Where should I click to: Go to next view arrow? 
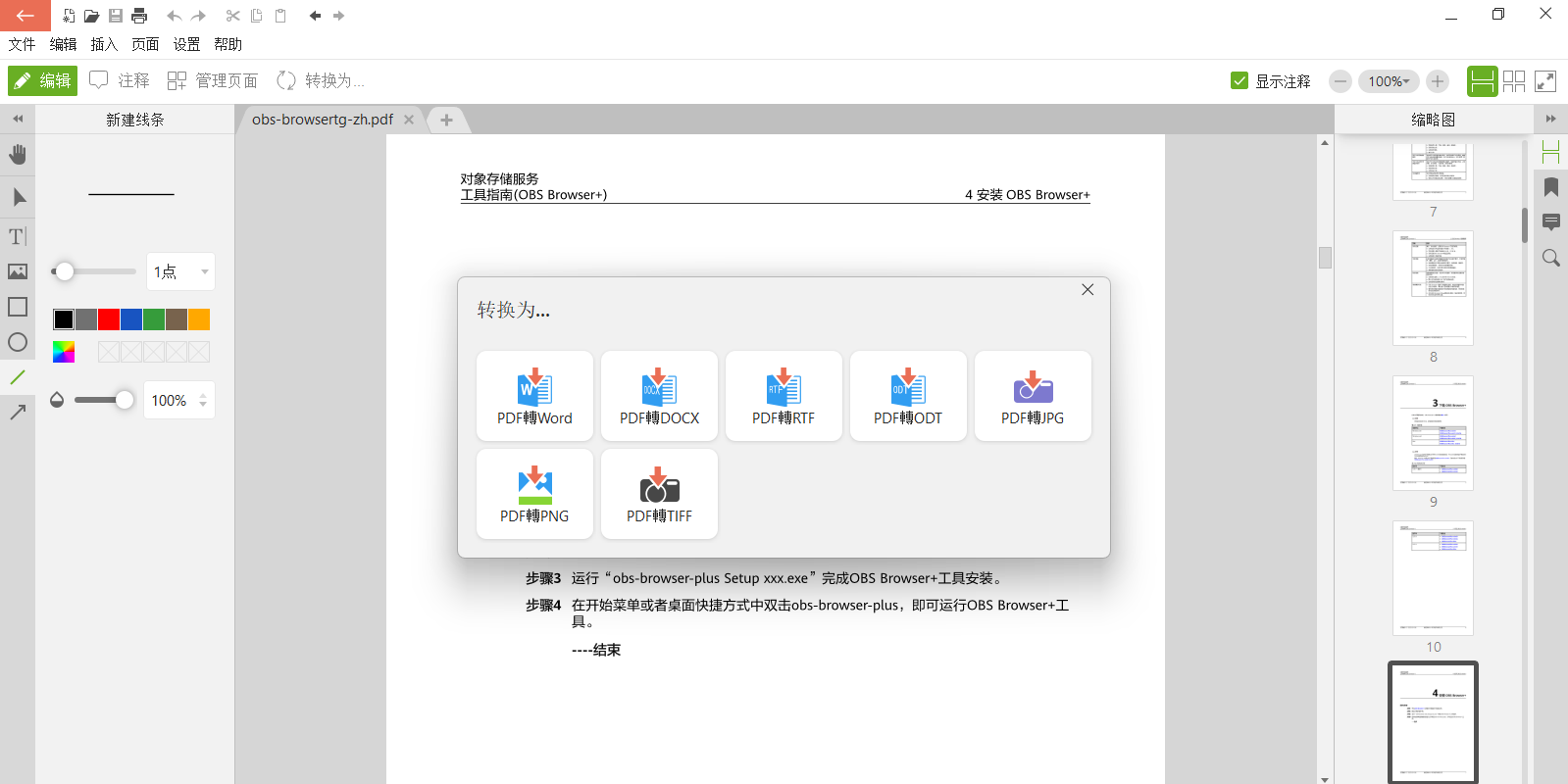tap(339, 16)
